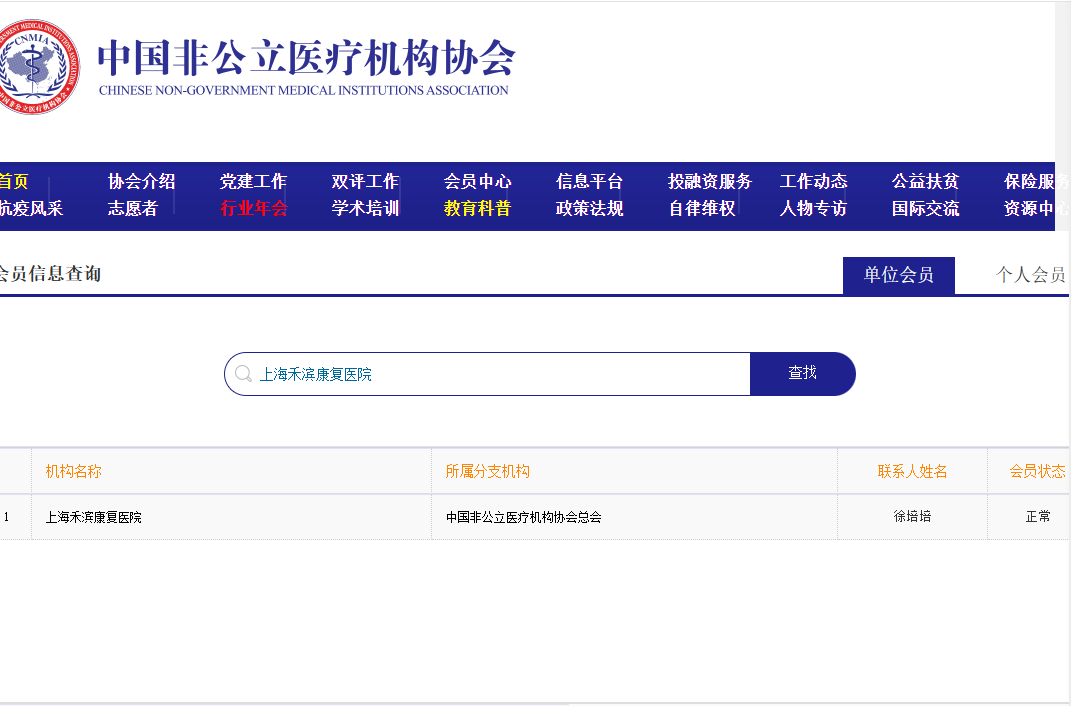Image resolution: width=1071 pixels, height=706 pixels.
Task: Click the 会员状态 column header
Action: (1037, 471)
